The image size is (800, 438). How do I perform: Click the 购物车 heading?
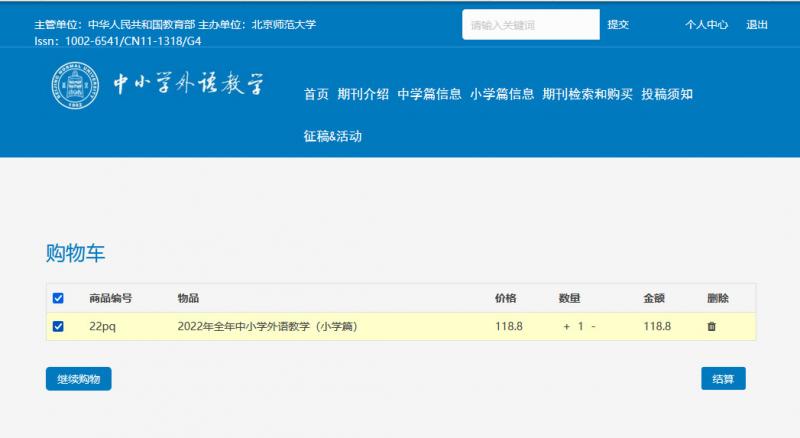[76, 253]
